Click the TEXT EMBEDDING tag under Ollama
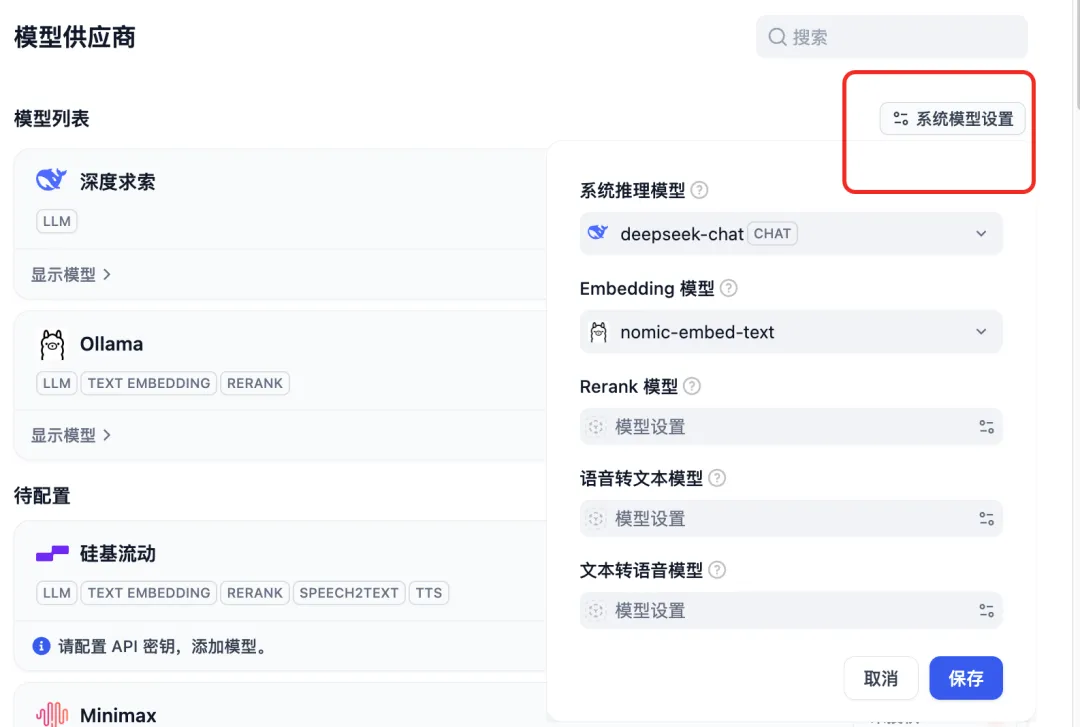The width and height of the screenshot is (1080, 727). tap(149, 383)
